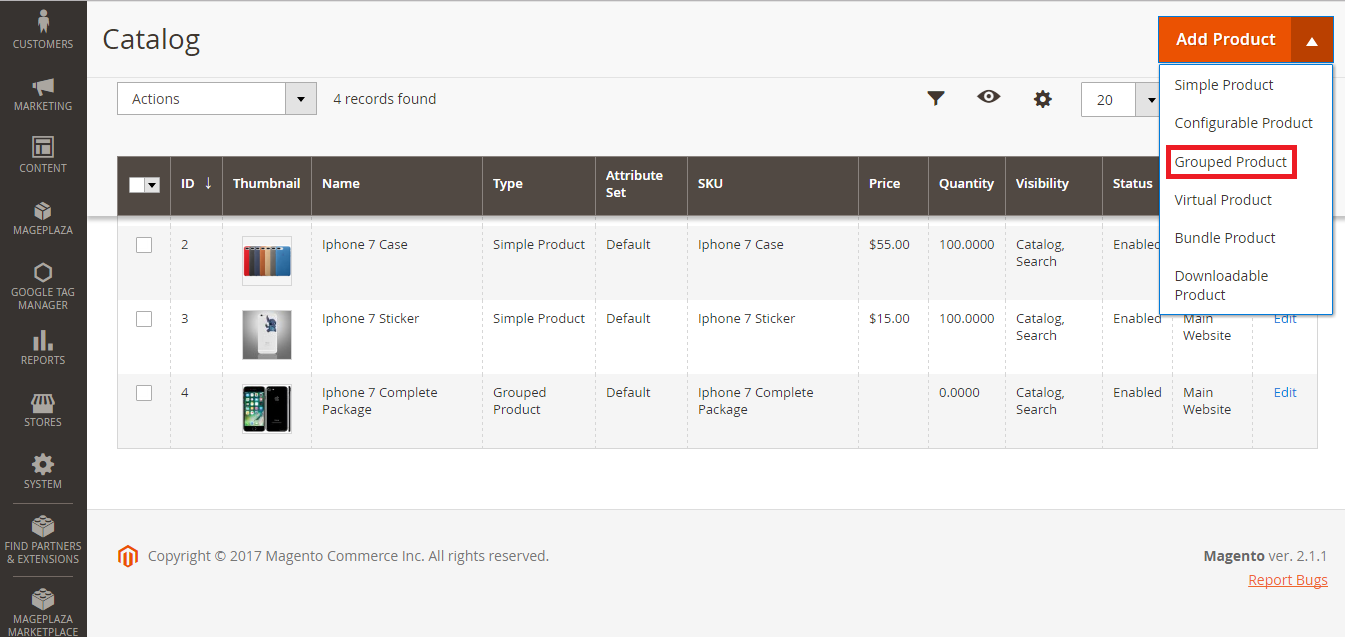
Task: Open the mass-select dropdown arrow in header
Action: (x=153, y=185)
